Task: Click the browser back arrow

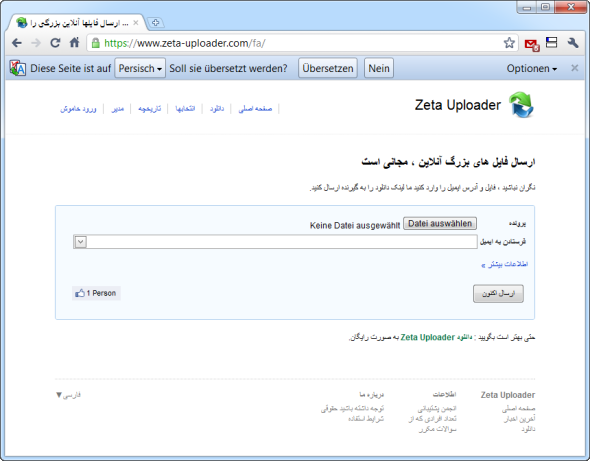Action: (x=17, y=43)
